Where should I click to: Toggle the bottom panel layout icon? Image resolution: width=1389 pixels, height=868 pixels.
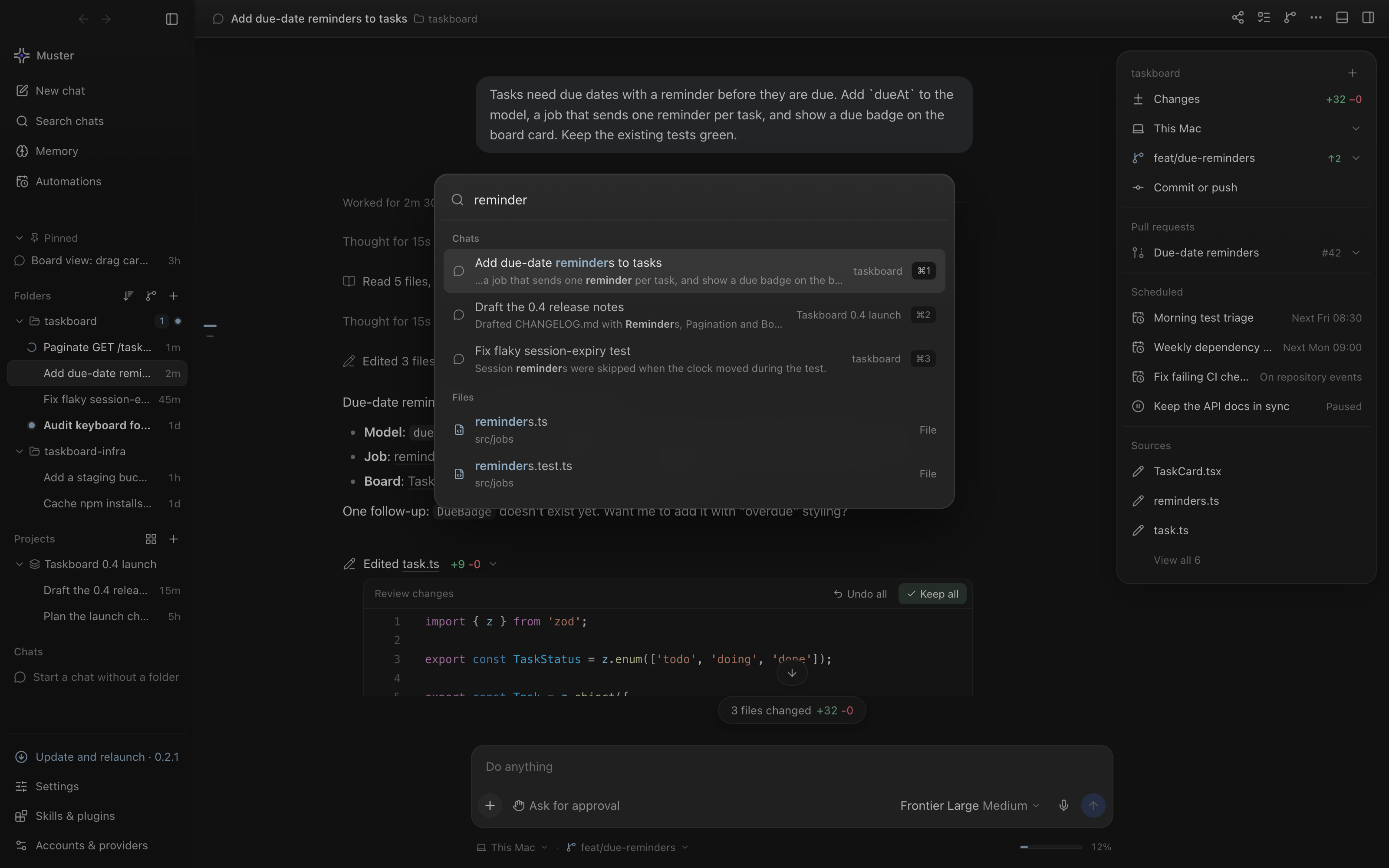pos(1342,18)
